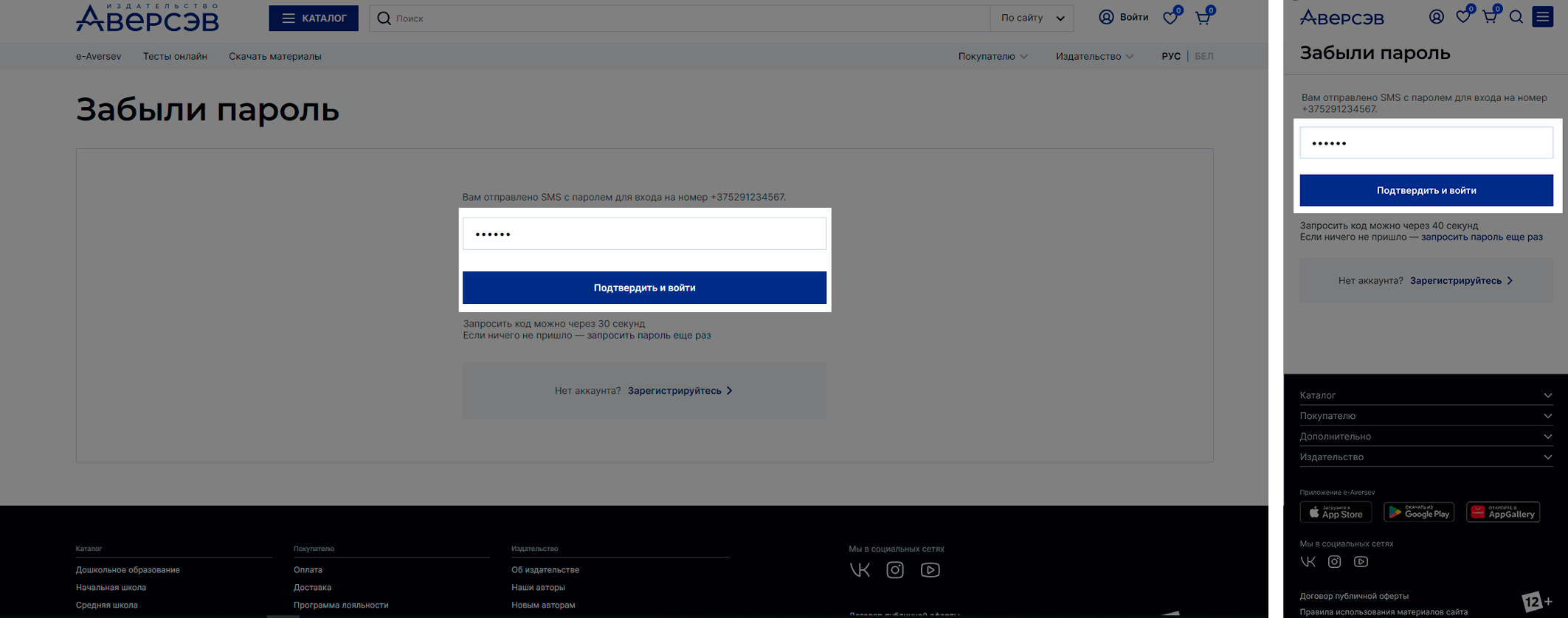Viewport: 1568px width, 618px height.
Task: Open the Instagram icon in the desktop footer
Action: [x=894, y=570]
